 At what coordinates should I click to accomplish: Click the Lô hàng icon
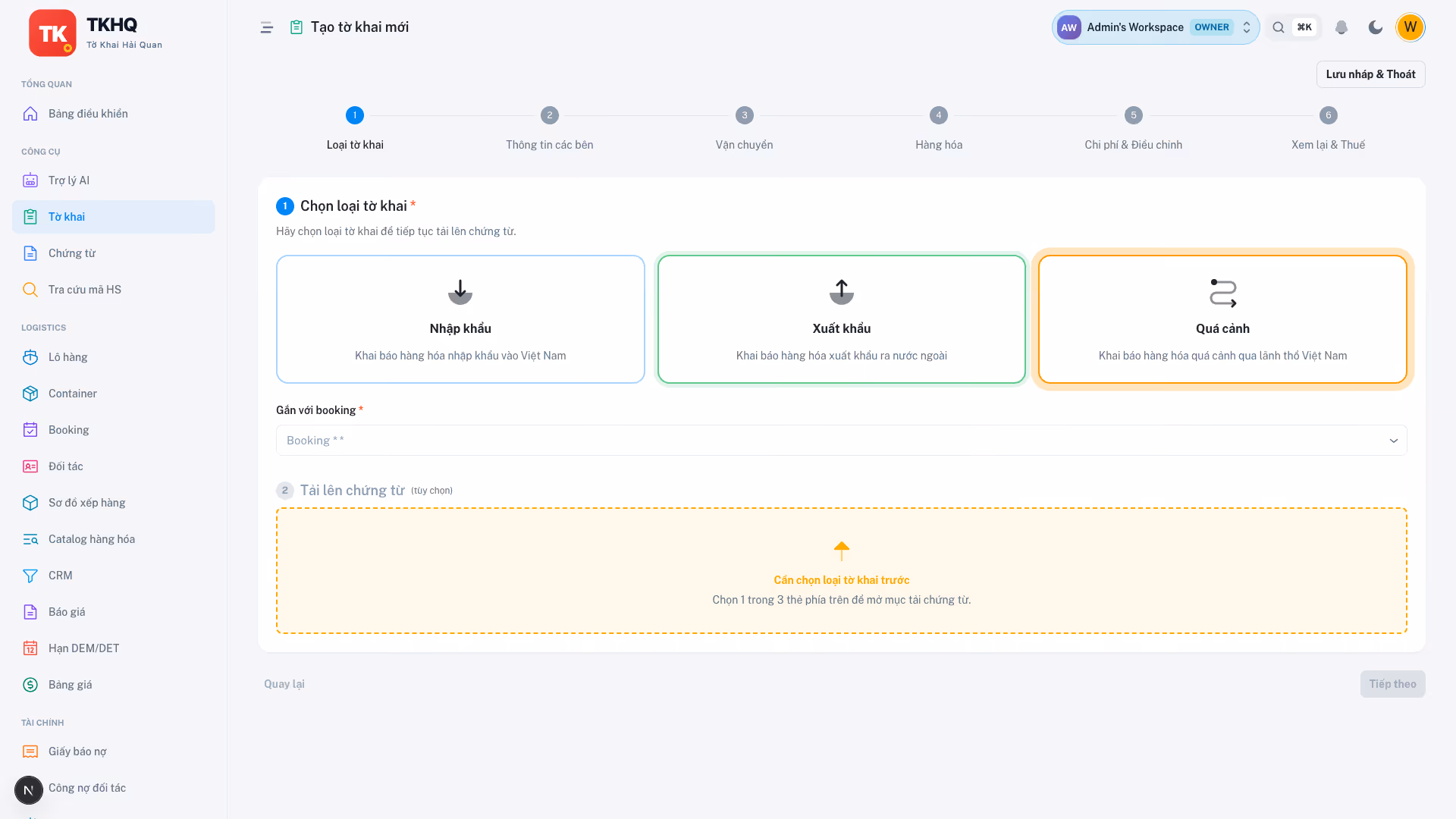pyautogui.click(x=30, y=357)
